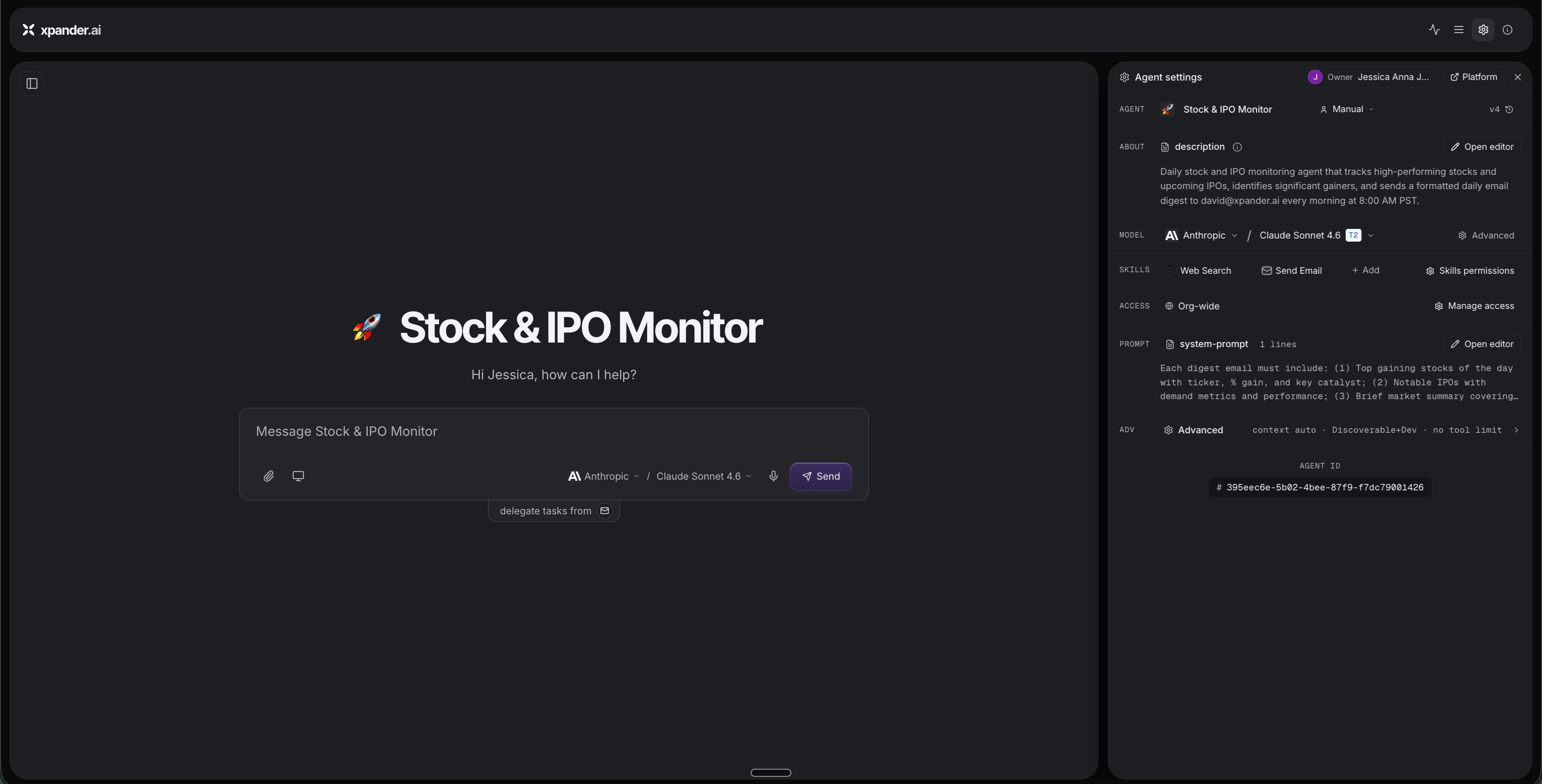
Task: Click the version history icon next to v4
Action: click(x=1510, y=110)
